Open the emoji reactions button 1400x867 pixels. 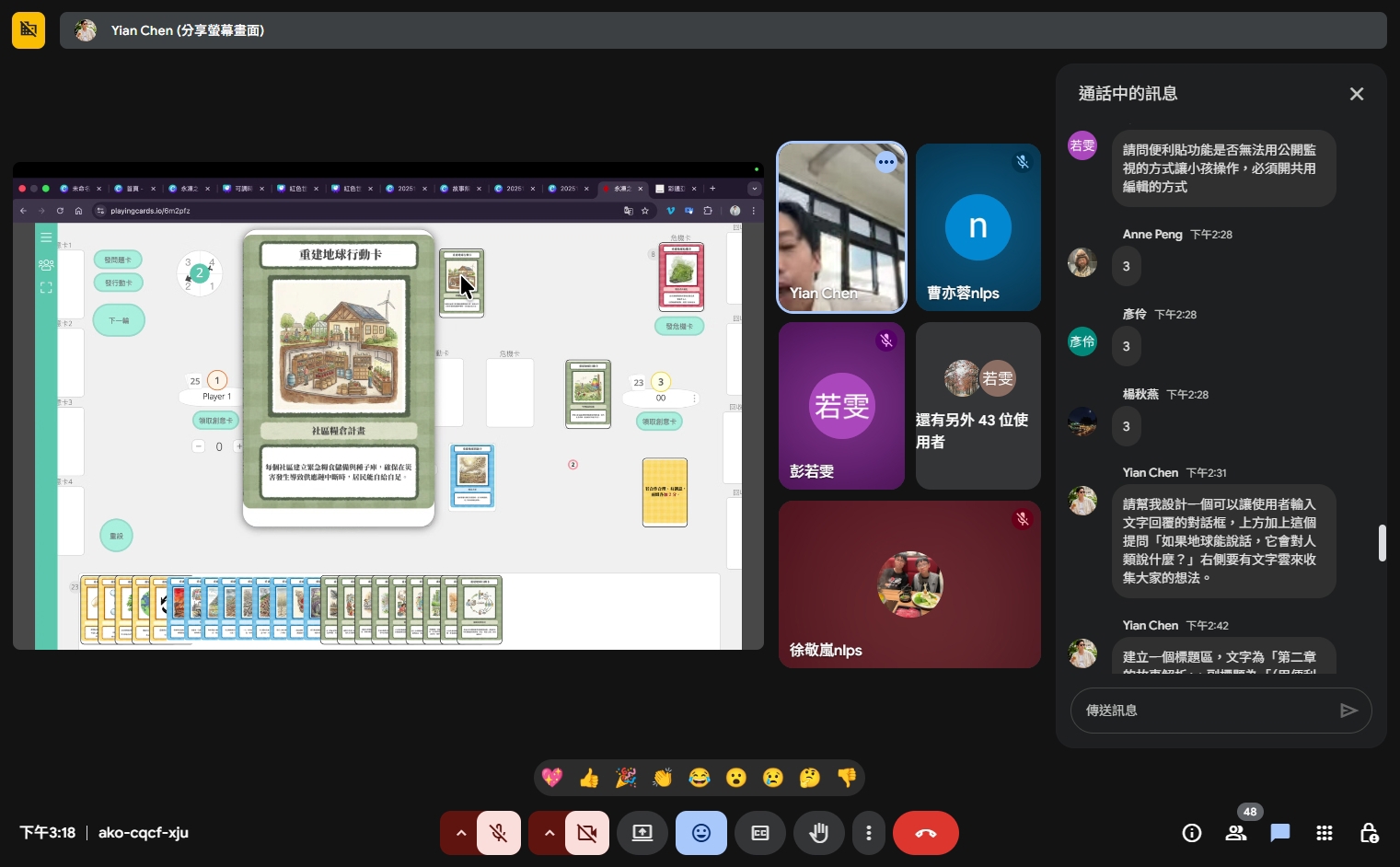(x=701, y=833)
